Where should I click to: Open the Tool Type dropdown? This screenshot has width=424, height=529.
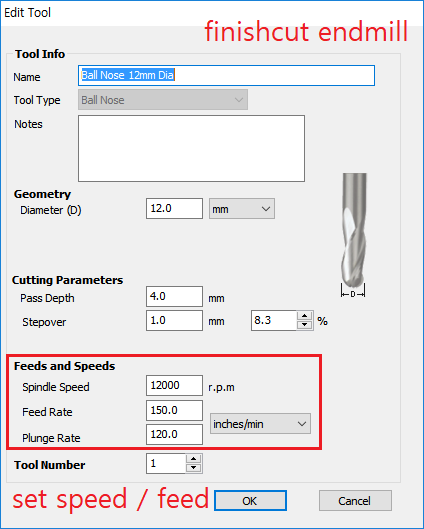pyautogui.click(x=163, y=100)
